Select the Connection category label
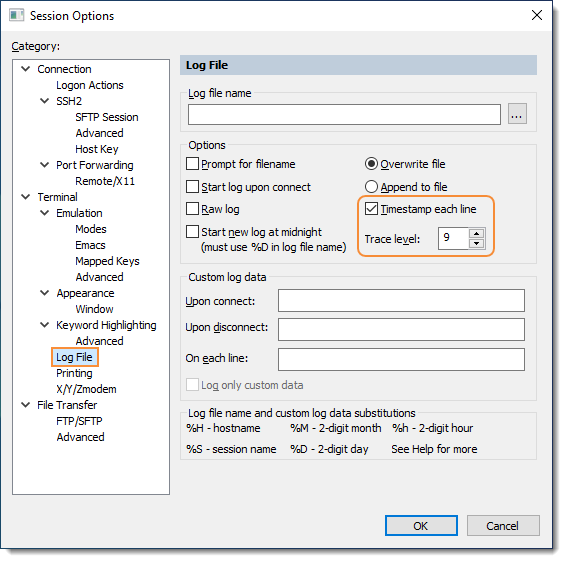Viewport: 565px width, 561px height. pyautogui.click(x=64, y=69)
